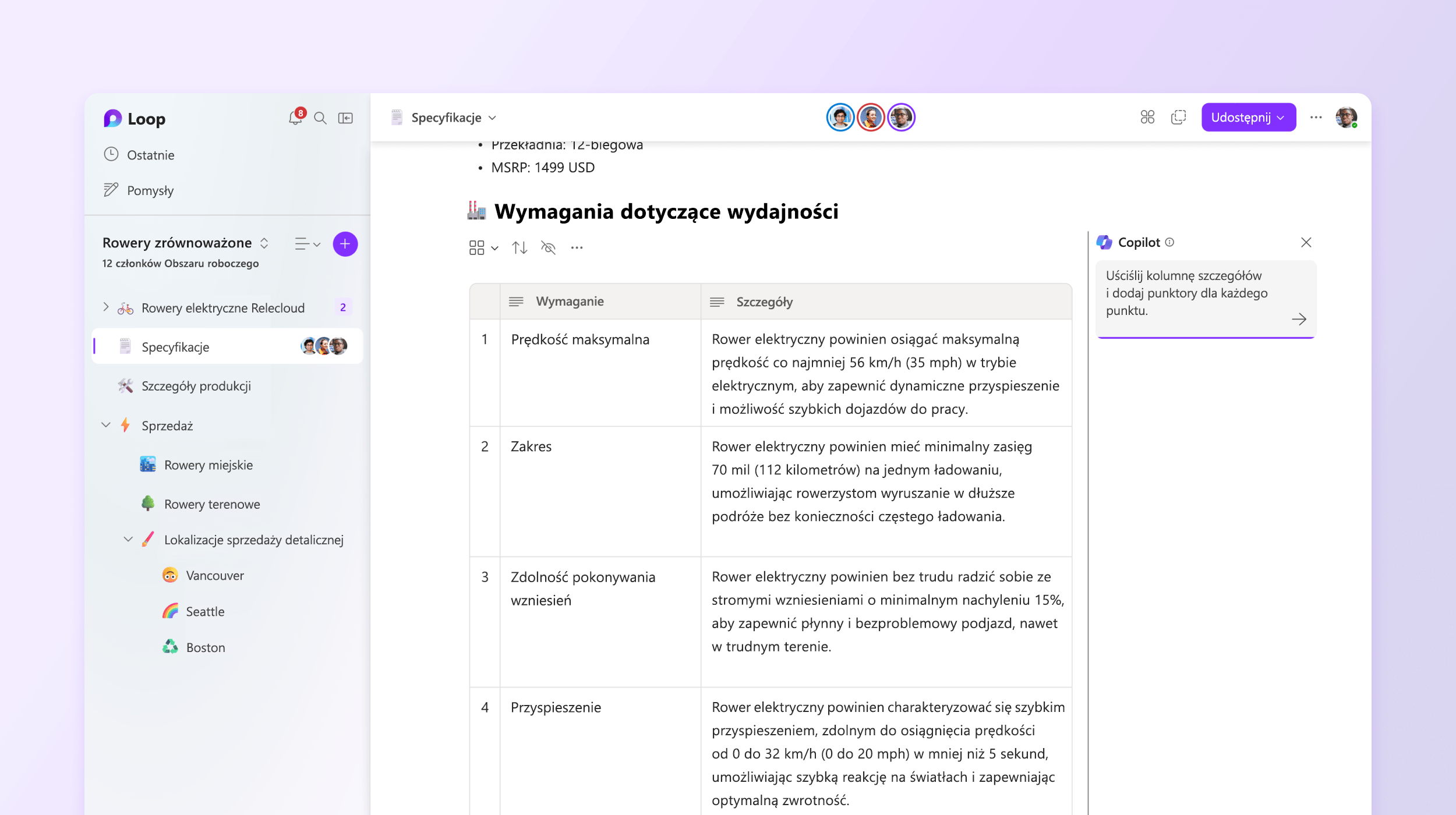Click the Udostępnij share button
The image size is (1456, 815).
(1248, 117)
